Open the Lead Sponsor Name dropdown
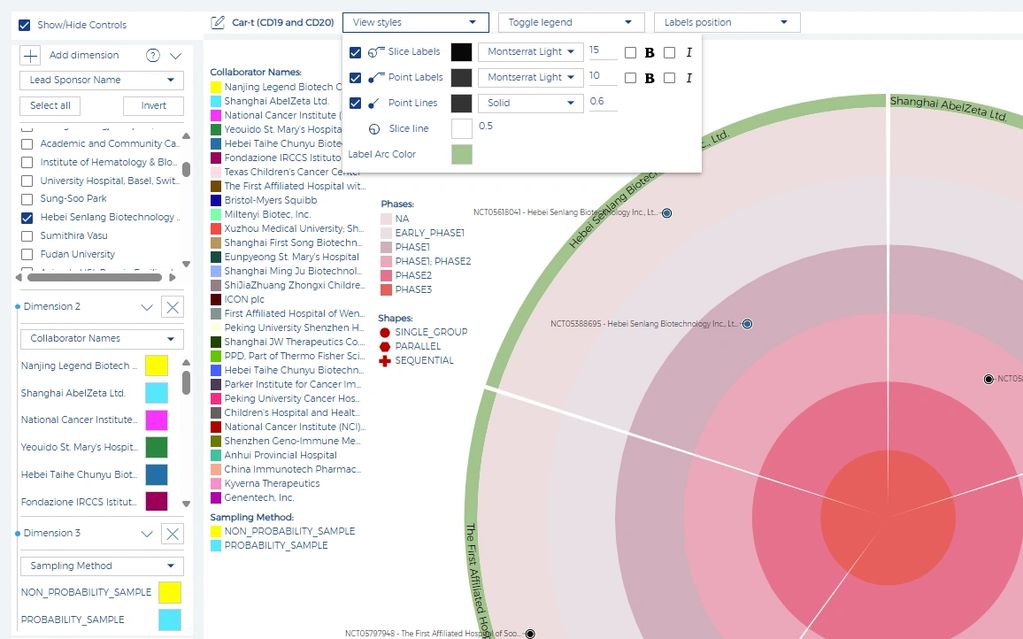 pyautogui.click(x=101, y=80)
